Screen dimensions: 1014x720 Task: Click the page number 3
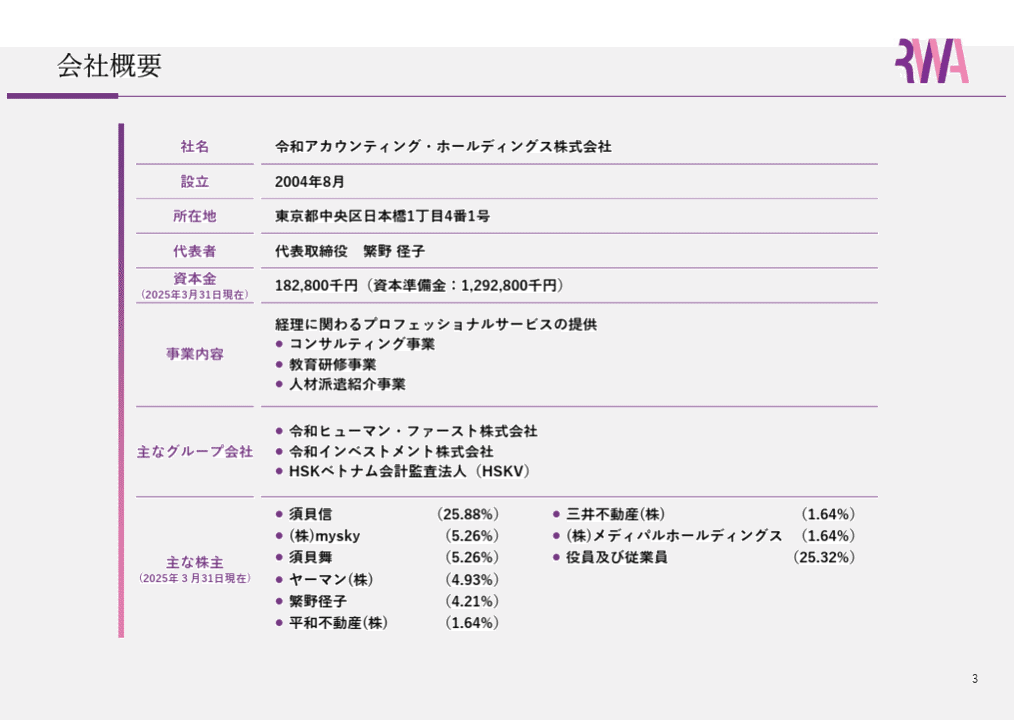973,679
